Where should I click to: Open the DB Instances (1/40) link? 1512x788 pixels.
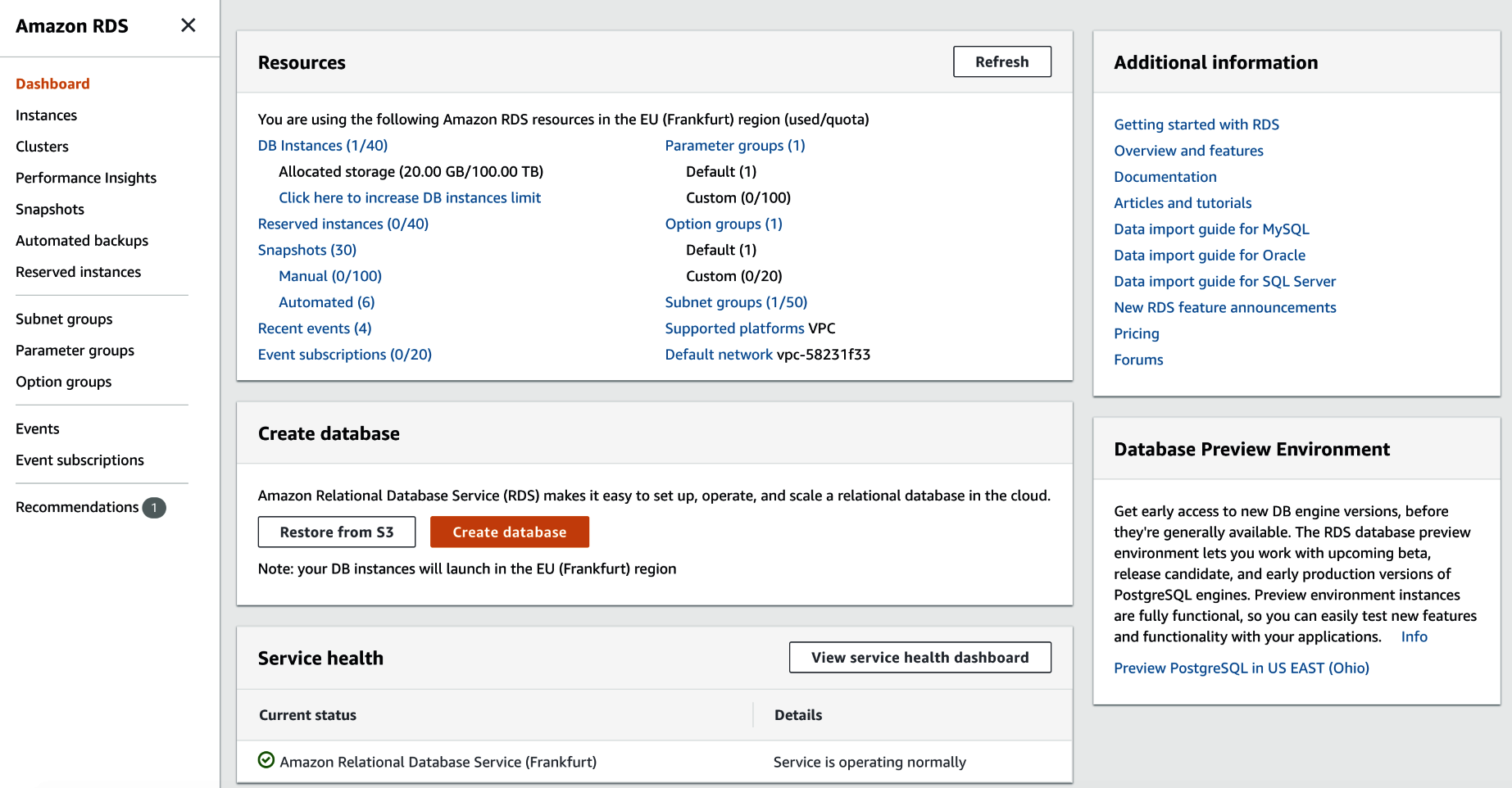(x=322, y=145)
